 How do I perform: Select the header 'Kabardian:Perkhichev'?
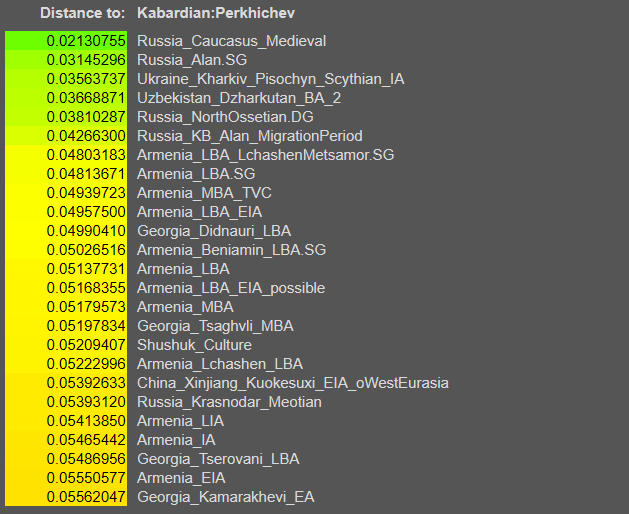pyautogui.click(x=216, y=13)
